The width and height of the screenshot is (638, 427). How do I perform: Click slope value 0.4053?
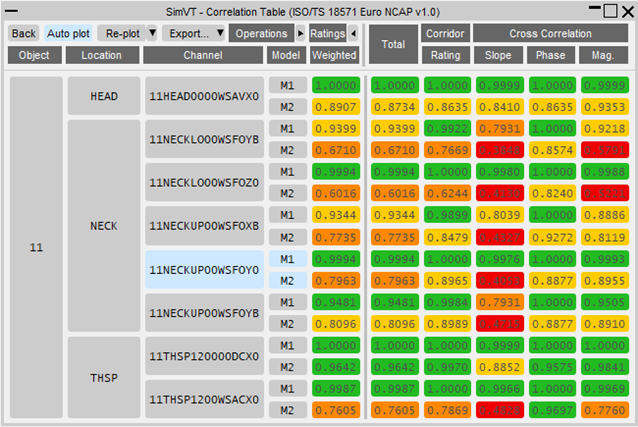(500, 280)
